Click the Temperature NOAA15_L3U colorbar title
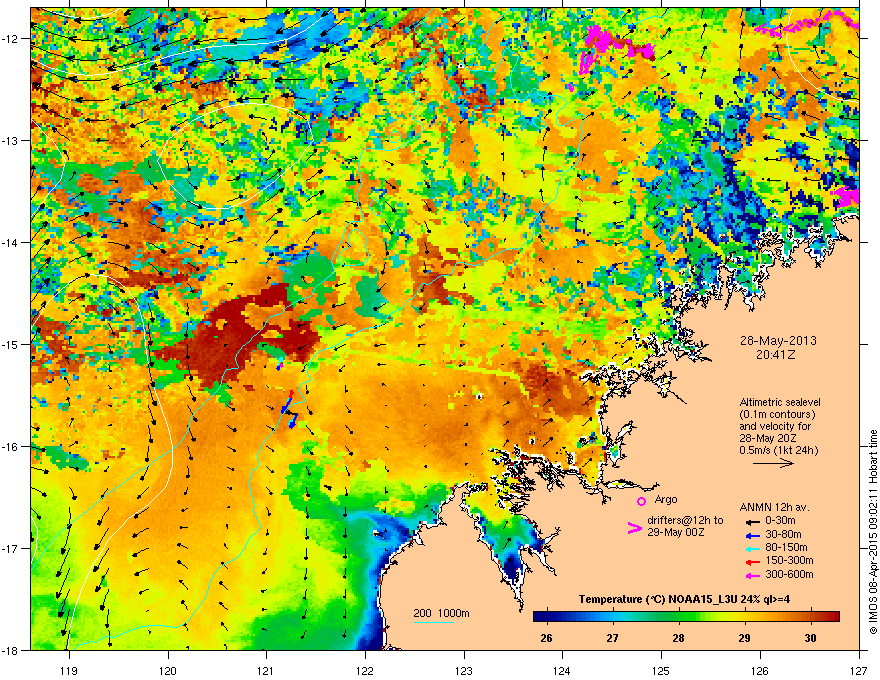The height and width of the screenshot is (680, 880). click(685, 599)
